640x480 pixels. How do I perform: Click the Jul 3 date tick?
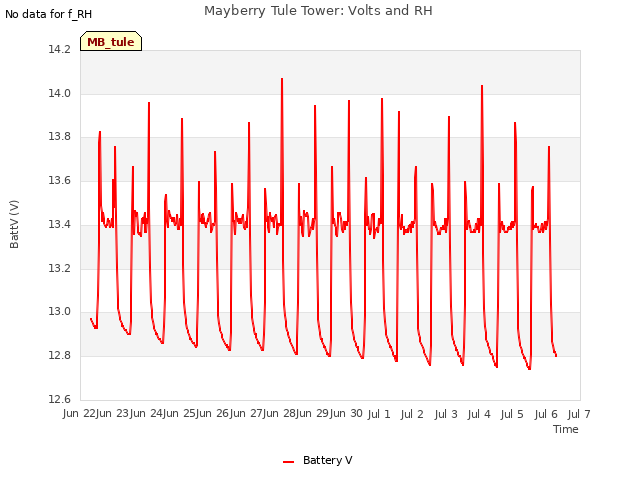pos(446,414)
